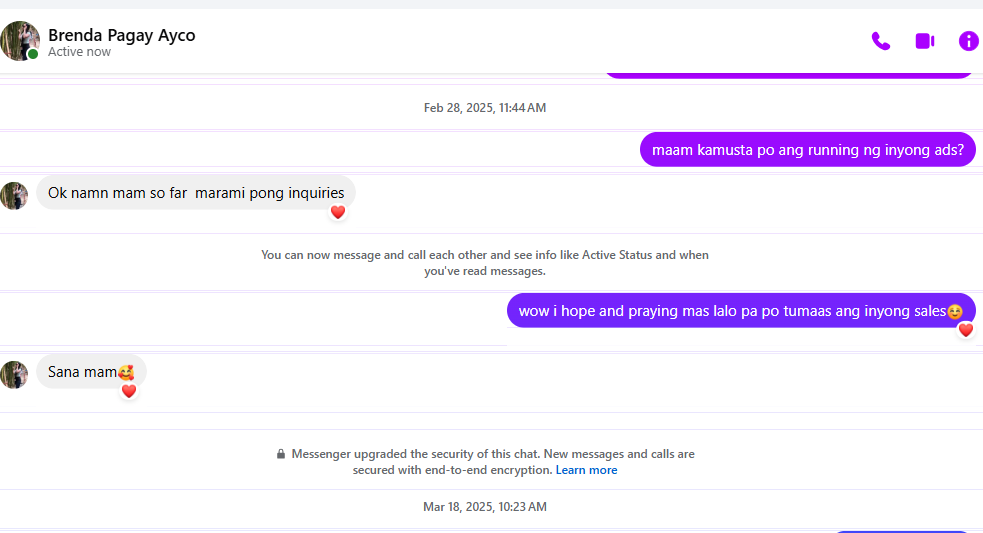Screen dimensions: 983x533
Task: Click sender avatar beside "Sana mam" message
Action: [x=14, y=374]
